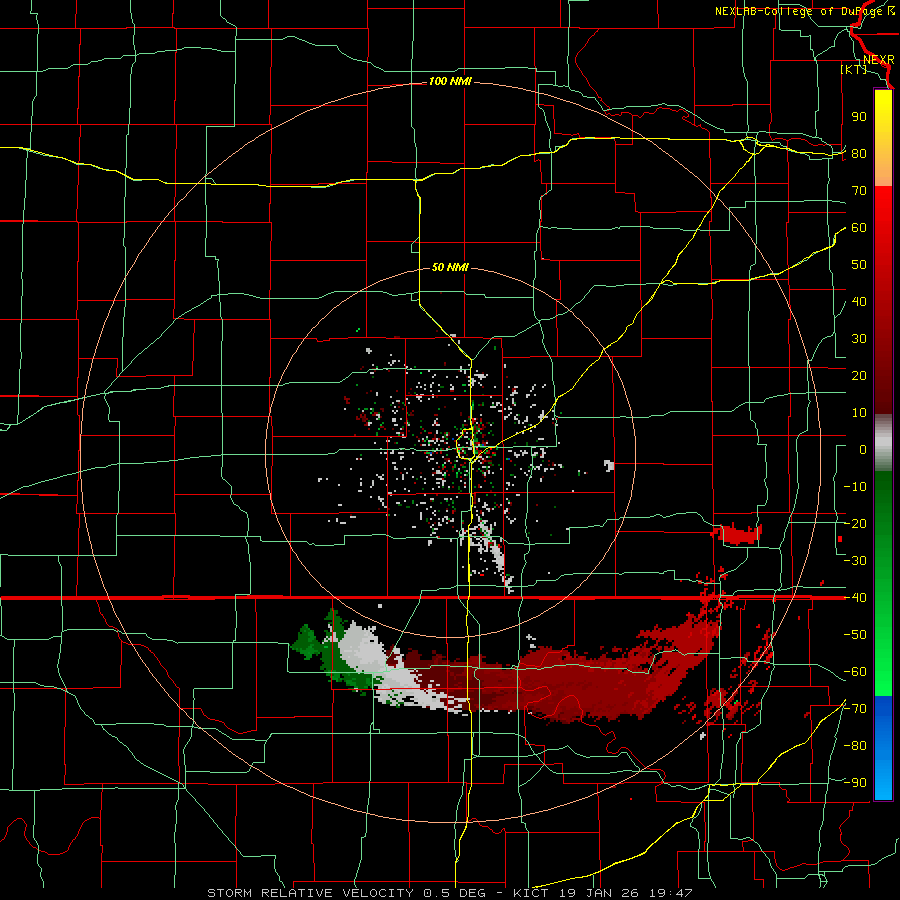Click the KICT 19 JAN 26 19:47 timestamp
Image resolution: width=900 pixels, height=900 pixels.
tap(603, 893)
